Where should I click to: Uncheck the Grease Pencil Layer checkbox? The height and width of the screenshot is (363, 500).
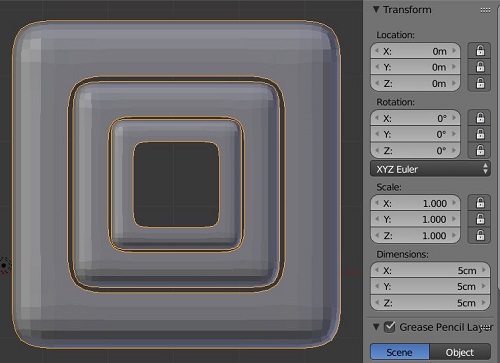[389, 327]
